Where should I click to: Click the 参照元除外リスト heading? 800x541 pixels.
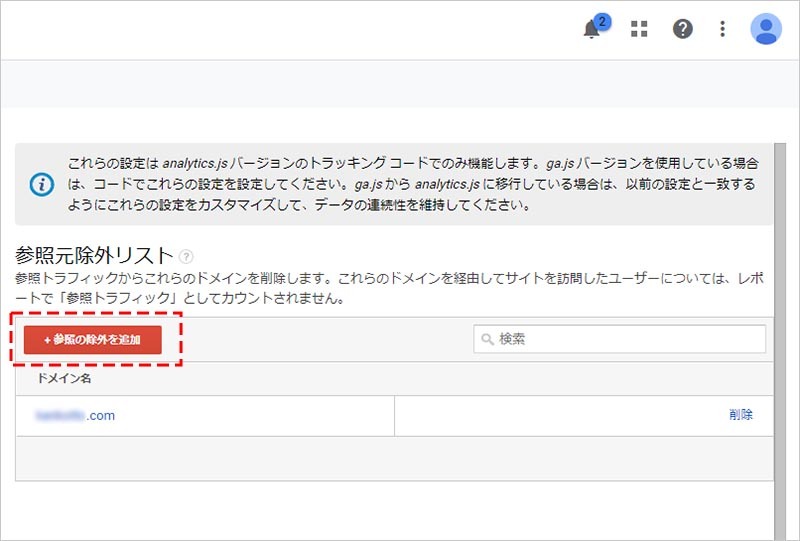pos(95,256)
